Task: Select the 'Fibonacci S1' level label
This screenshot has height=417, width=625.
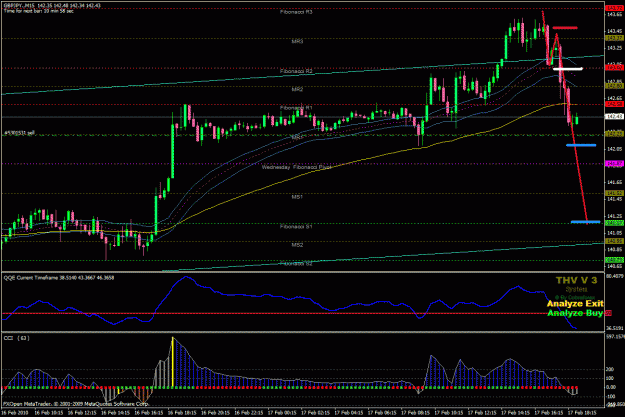Action: point(297,226)
